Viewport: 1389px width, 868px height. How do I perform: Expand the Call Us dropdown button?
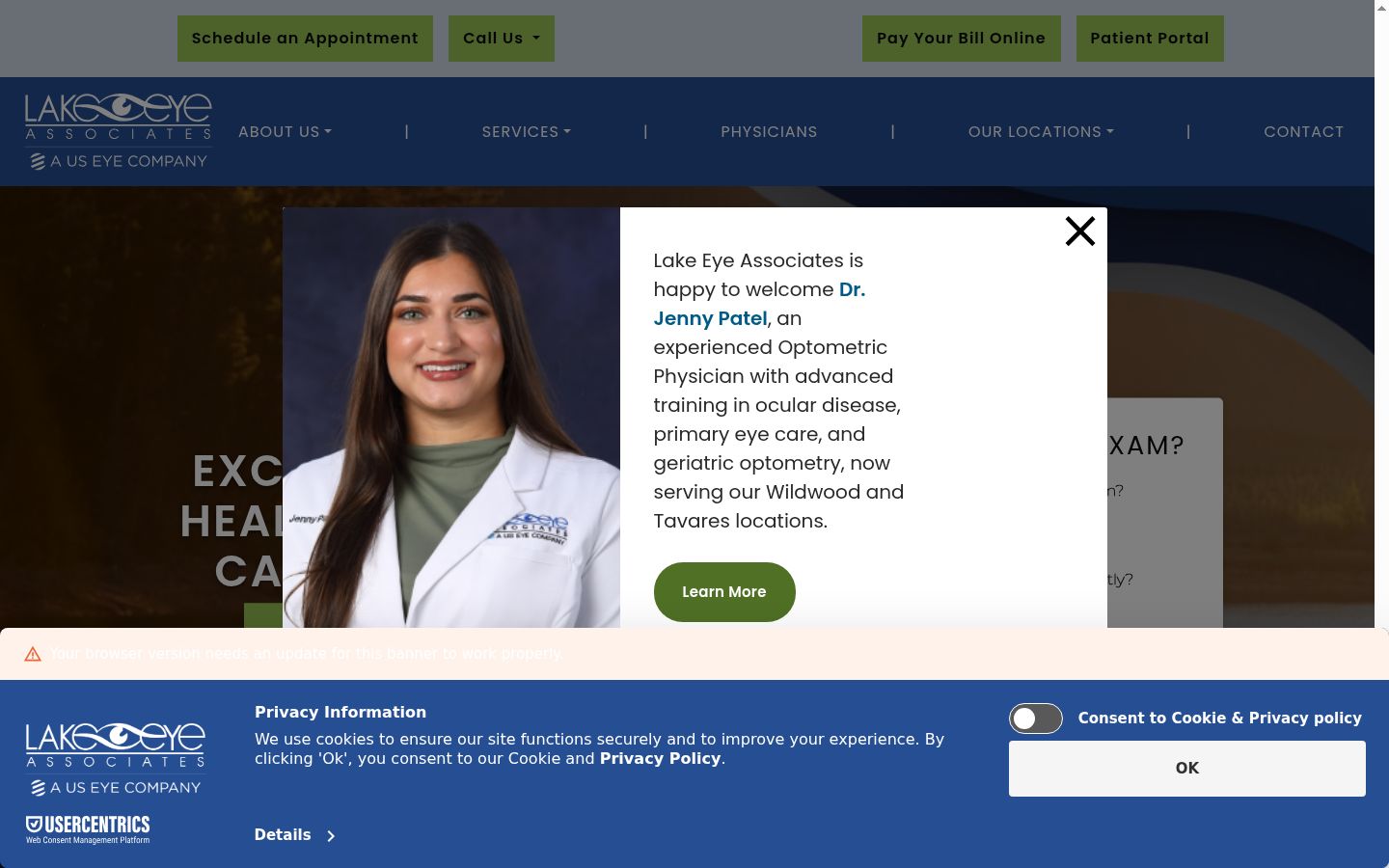[502, 39]
